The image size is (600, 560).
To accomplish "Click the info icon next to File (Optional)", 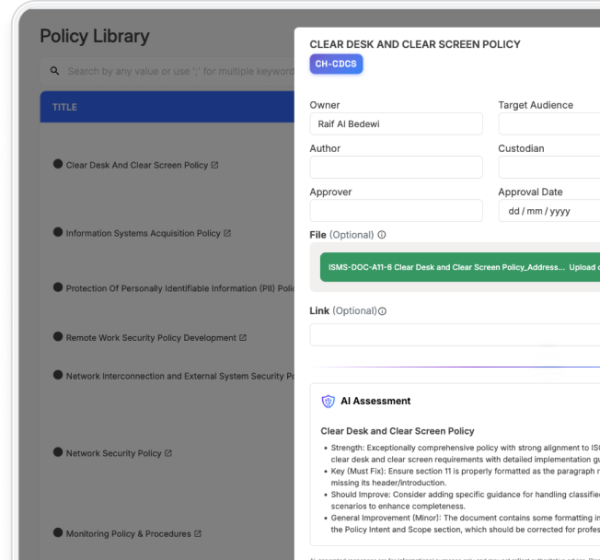I will pos(382,235).
